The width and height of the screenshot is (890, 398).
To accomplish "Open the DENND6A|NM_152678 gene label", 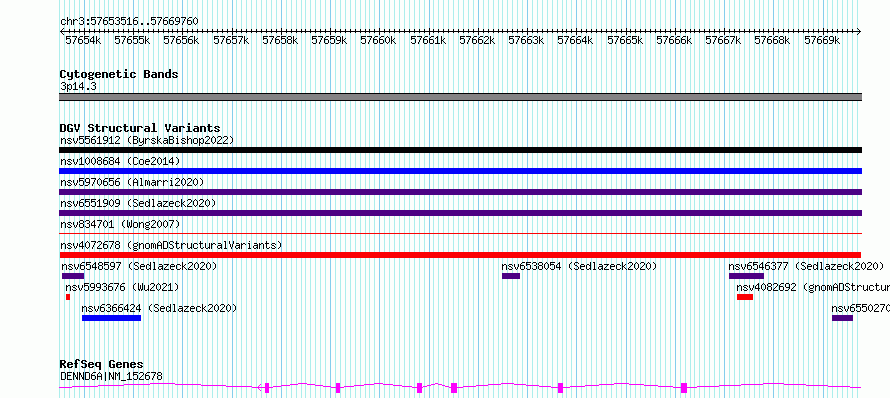I will (111, 376).
